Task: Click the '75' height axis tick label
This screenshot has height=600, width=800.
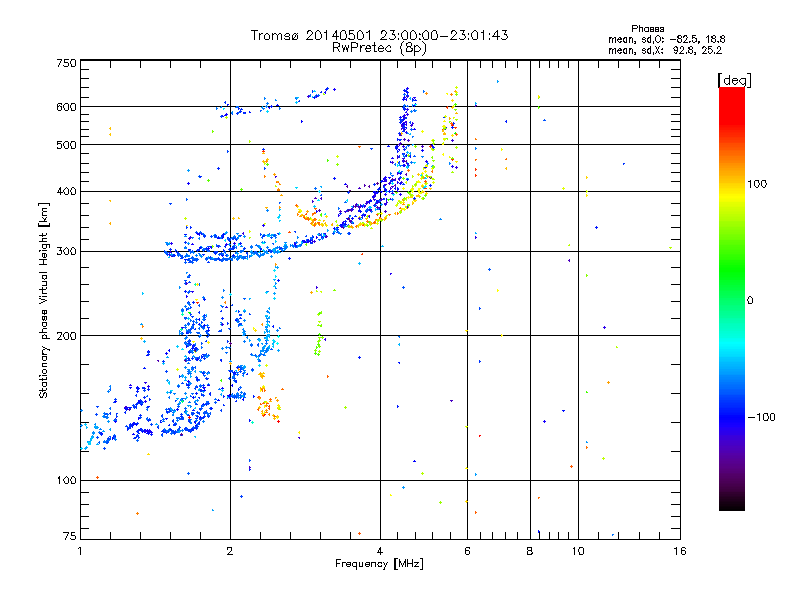Action: pos(70,536)
